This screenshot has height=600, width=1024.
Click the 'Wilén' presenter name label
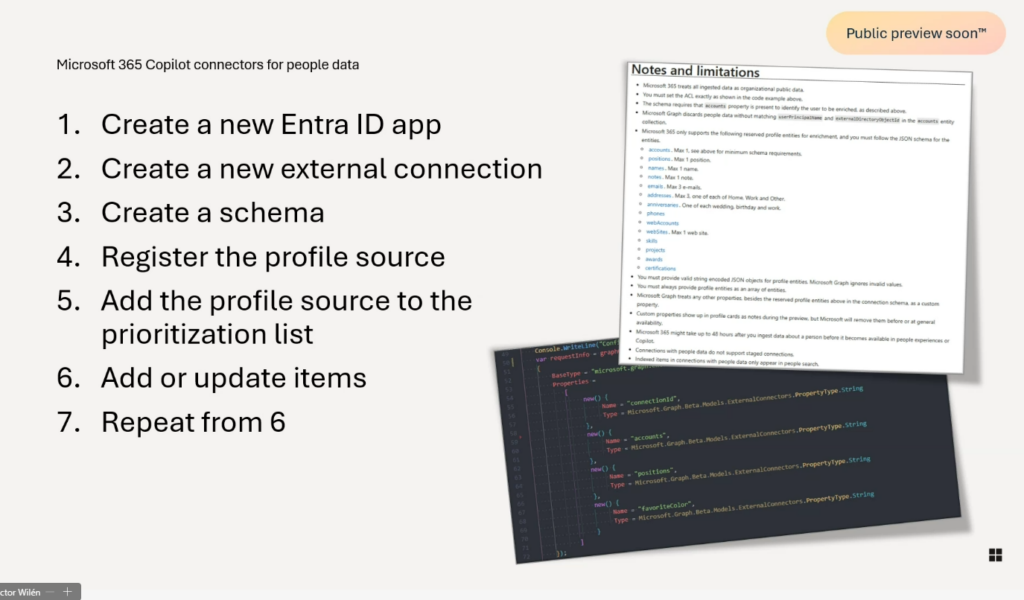point(20,592)
